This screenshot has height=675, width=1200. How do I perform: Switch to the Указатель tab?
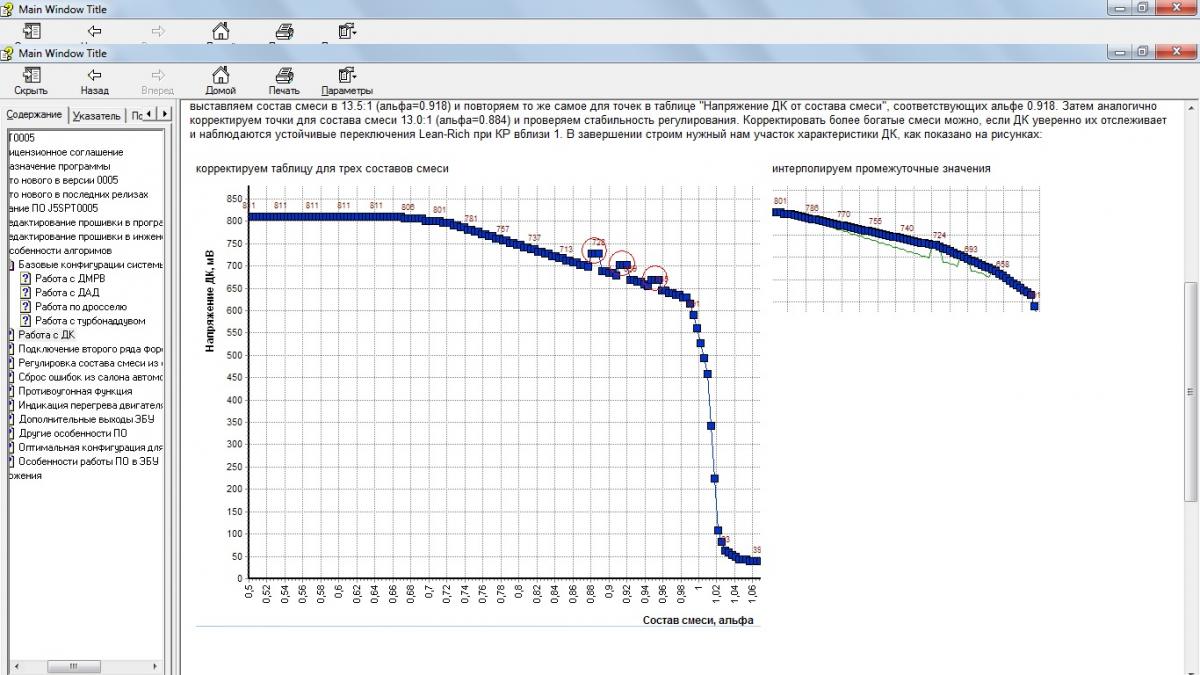97,116
